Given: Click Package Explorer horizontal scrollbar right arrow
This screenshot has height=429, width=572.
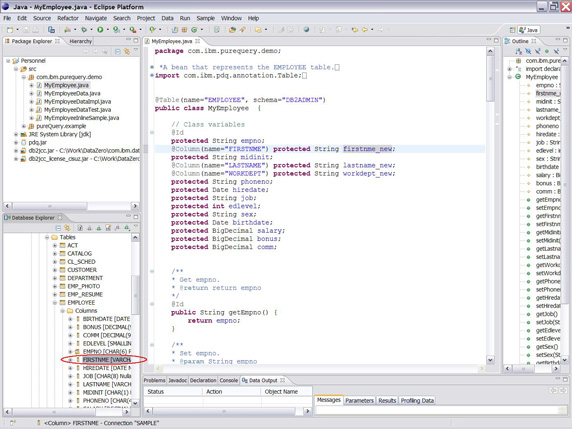Looking at the screenshot, I should (135, 206).
